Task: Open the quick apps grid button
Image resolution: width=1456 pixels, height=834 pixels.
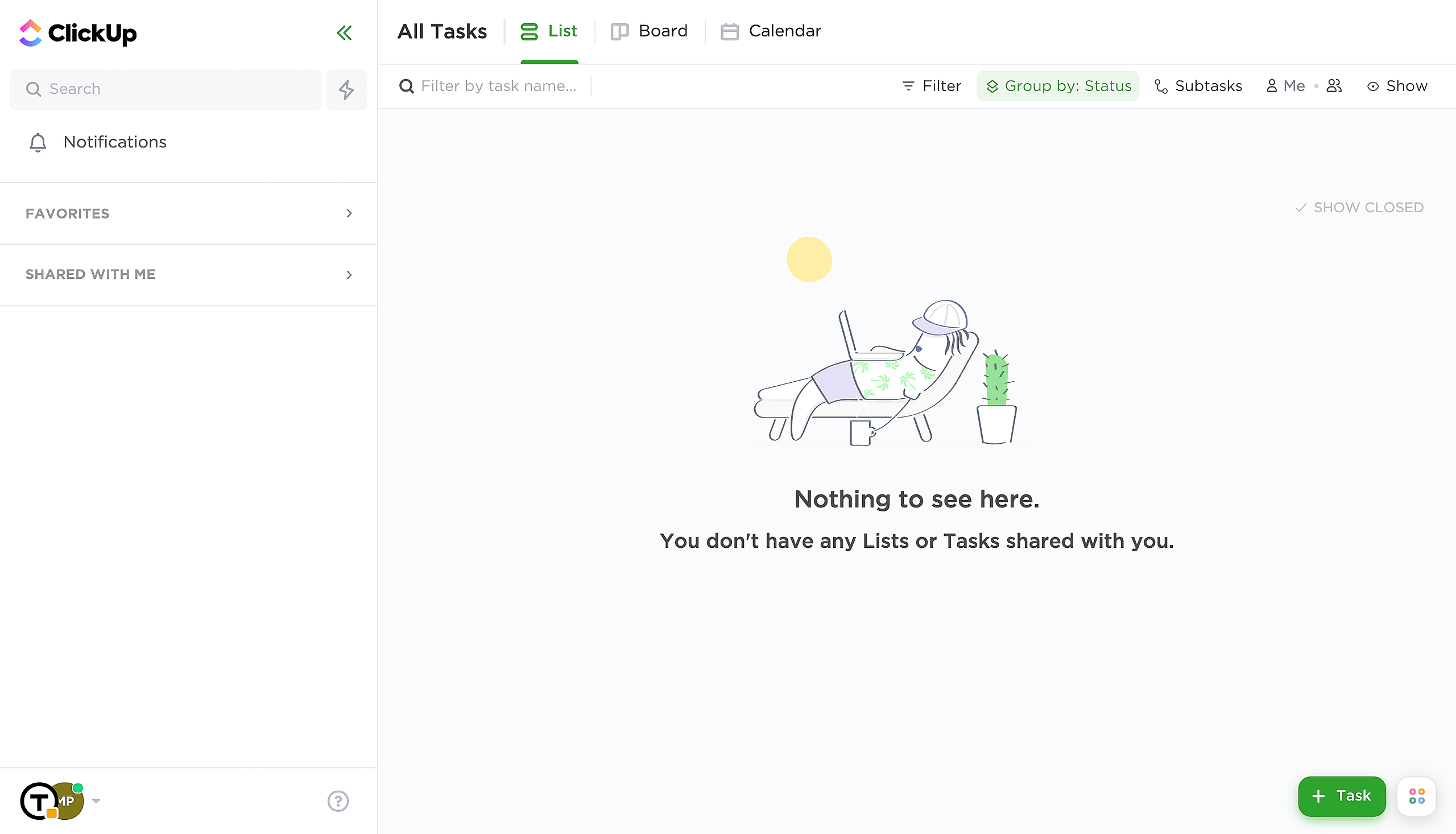Action: [x=1417, y=796]
